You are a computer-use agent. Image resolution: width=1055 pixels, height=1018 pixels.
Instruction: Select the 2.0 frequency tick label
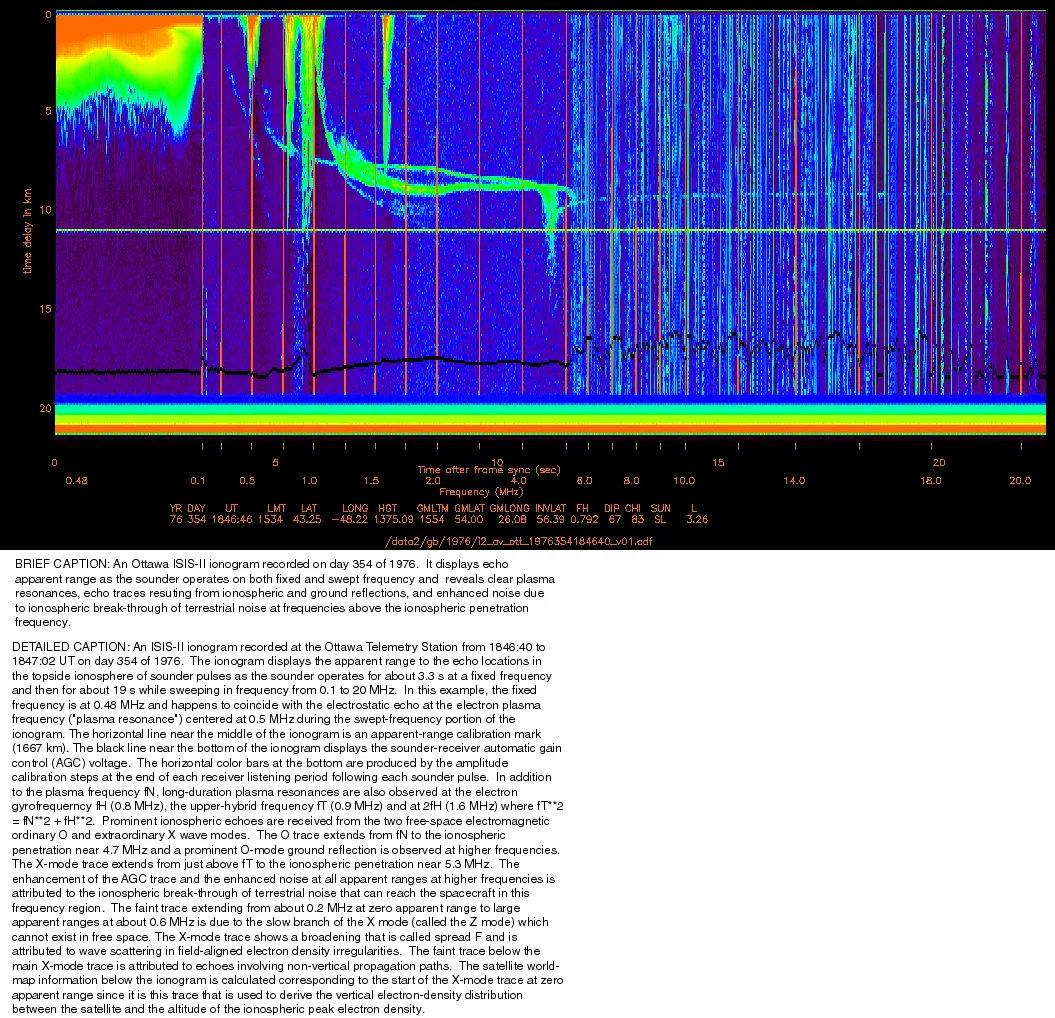[433, 480]
